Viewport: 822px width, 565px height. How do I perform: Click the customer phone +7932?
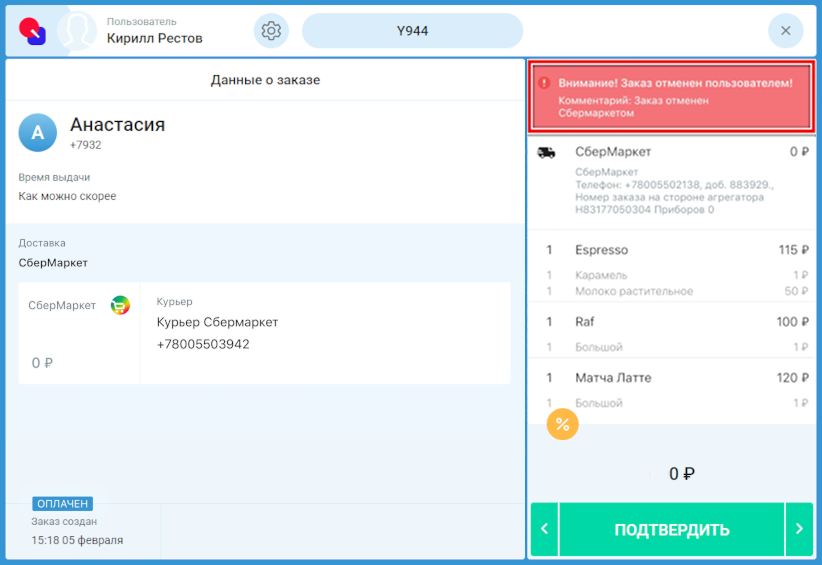click(x=85, y=145)
